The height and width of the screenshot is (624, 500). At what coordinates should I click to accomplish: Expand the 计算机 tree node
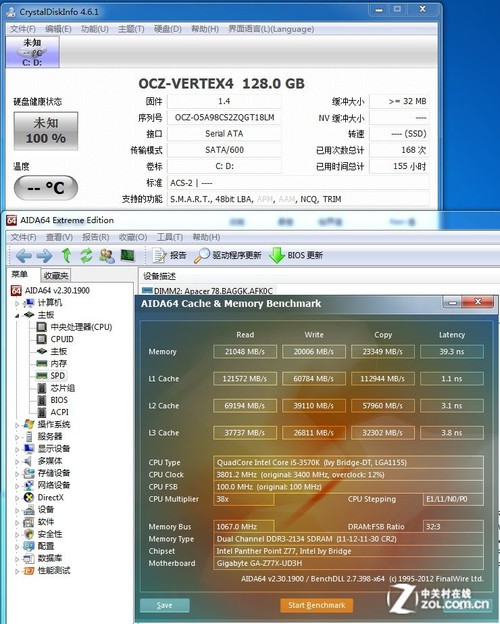[17, 303]
